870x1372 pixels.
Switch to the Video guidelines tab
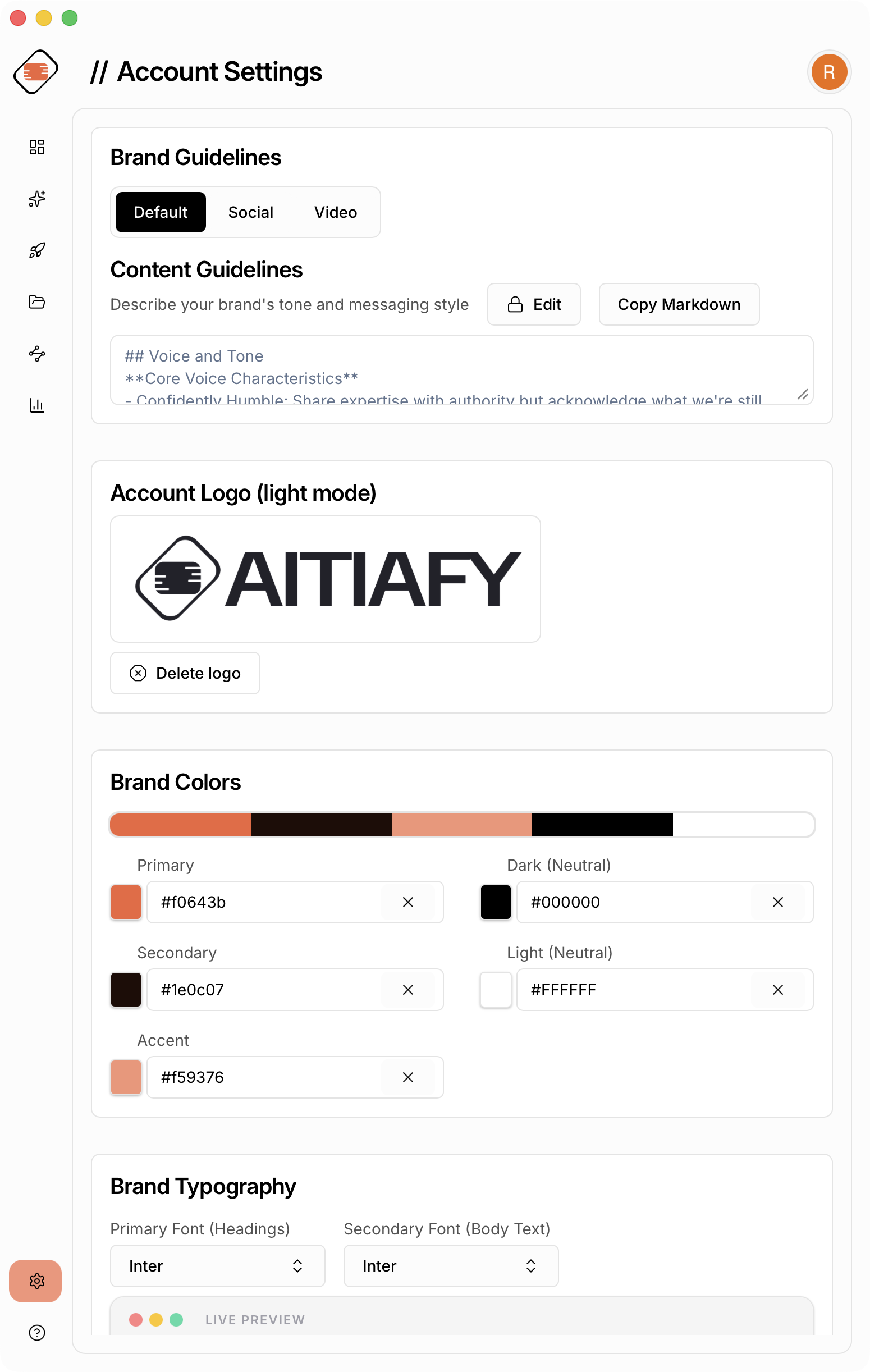(336, 212)
